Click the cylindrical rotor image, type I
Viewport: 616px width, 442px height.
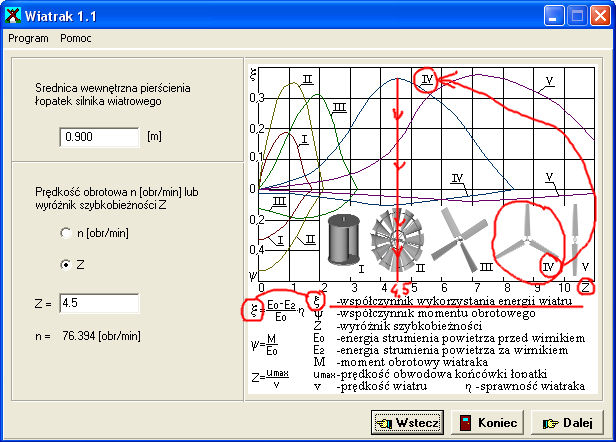pos(344,240)
